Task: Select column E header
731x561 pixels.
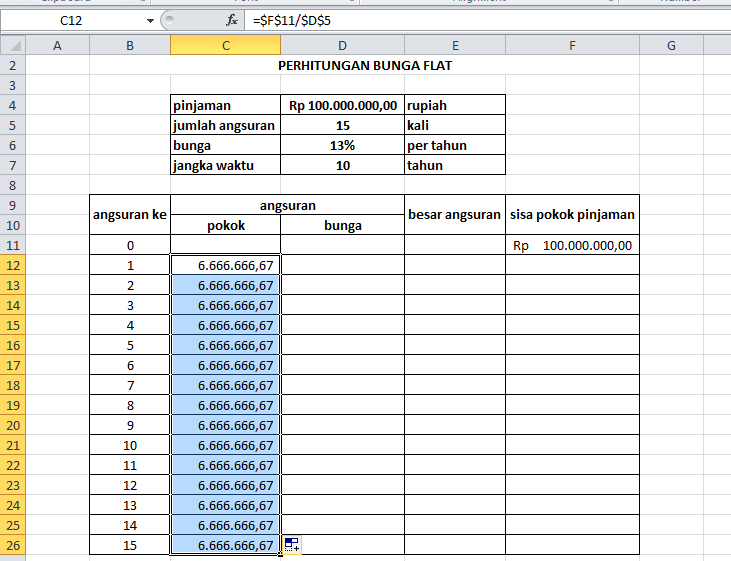Action: tap(455, 46)
